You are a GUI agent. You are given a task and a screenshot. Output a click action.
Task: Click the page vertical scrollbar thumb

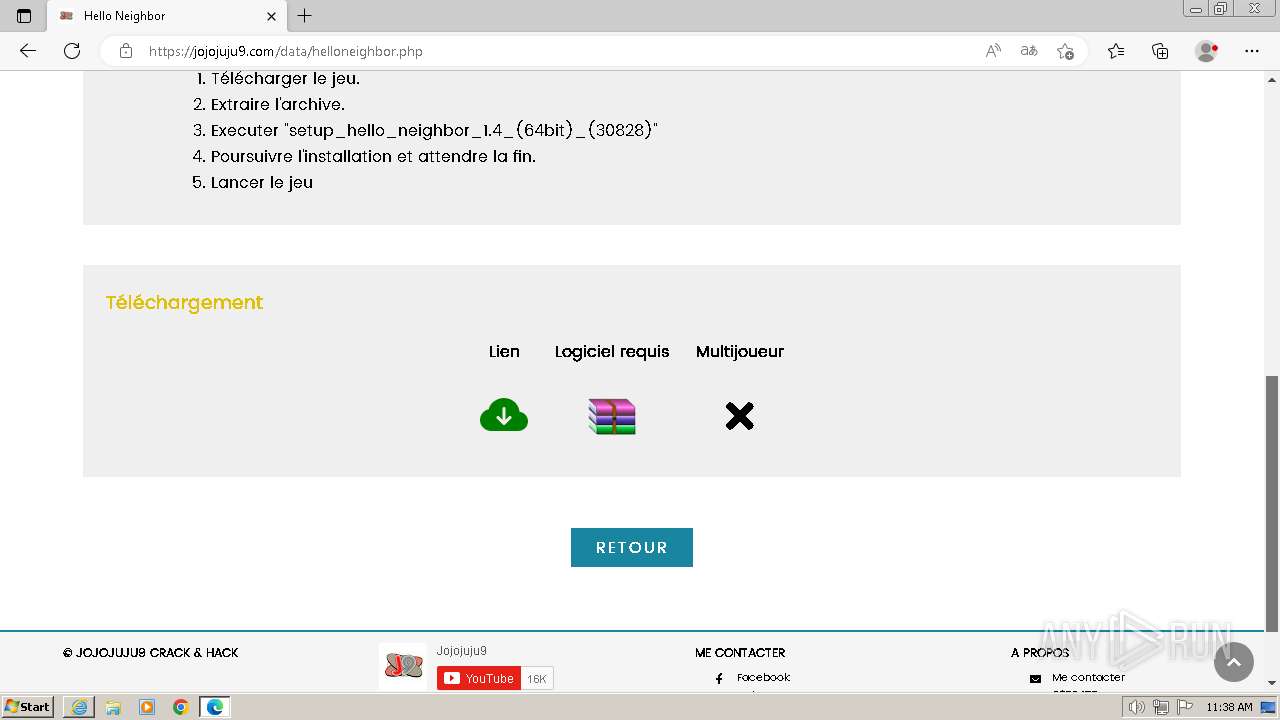pyautogui.click(x=1272, y=503)
